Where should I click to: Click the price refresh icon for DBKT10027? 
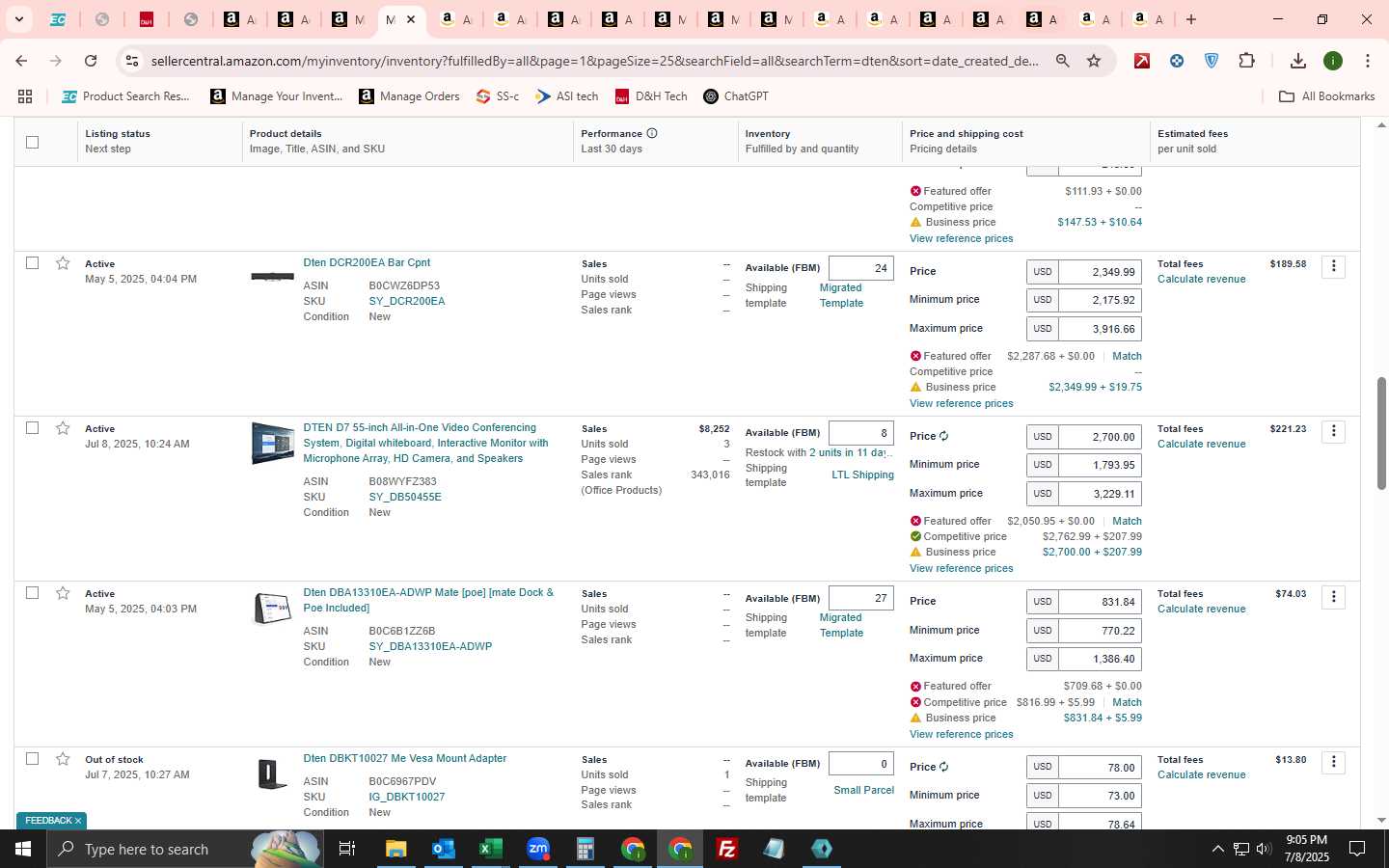pos(943,767)
